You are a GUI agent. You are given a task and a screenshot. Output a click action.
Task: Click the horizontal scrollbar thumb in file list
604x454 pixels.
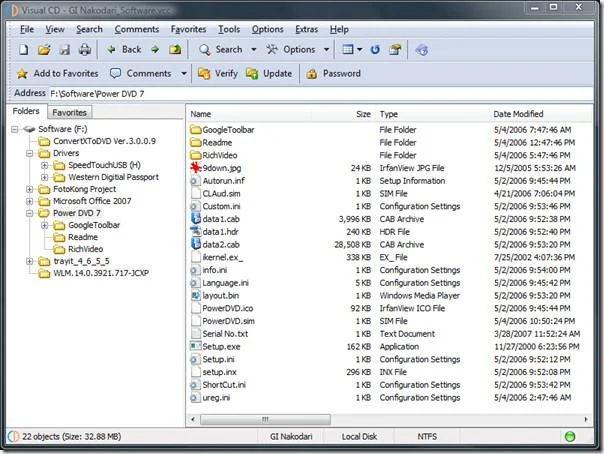[x=265, y=419]
